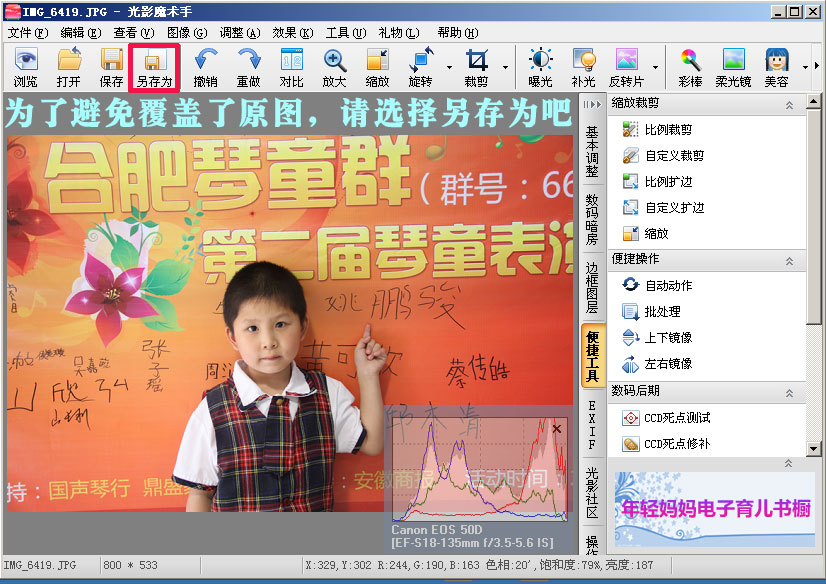Open the 美容 (Beauty) tool

(x=776, y=67)
